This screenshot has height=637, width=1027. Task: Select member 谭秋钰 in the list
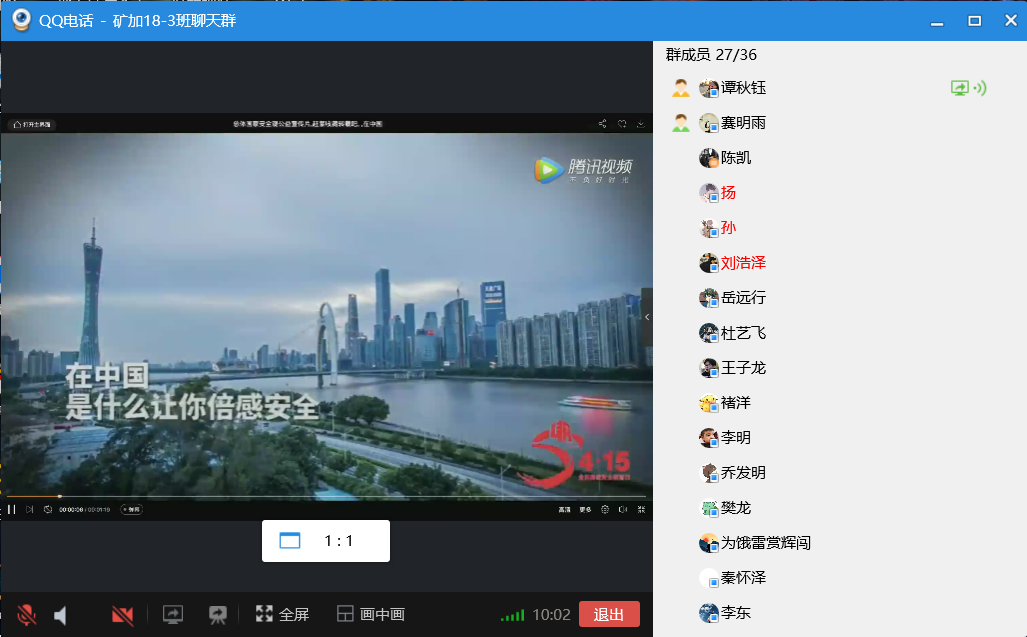point(743,88)
